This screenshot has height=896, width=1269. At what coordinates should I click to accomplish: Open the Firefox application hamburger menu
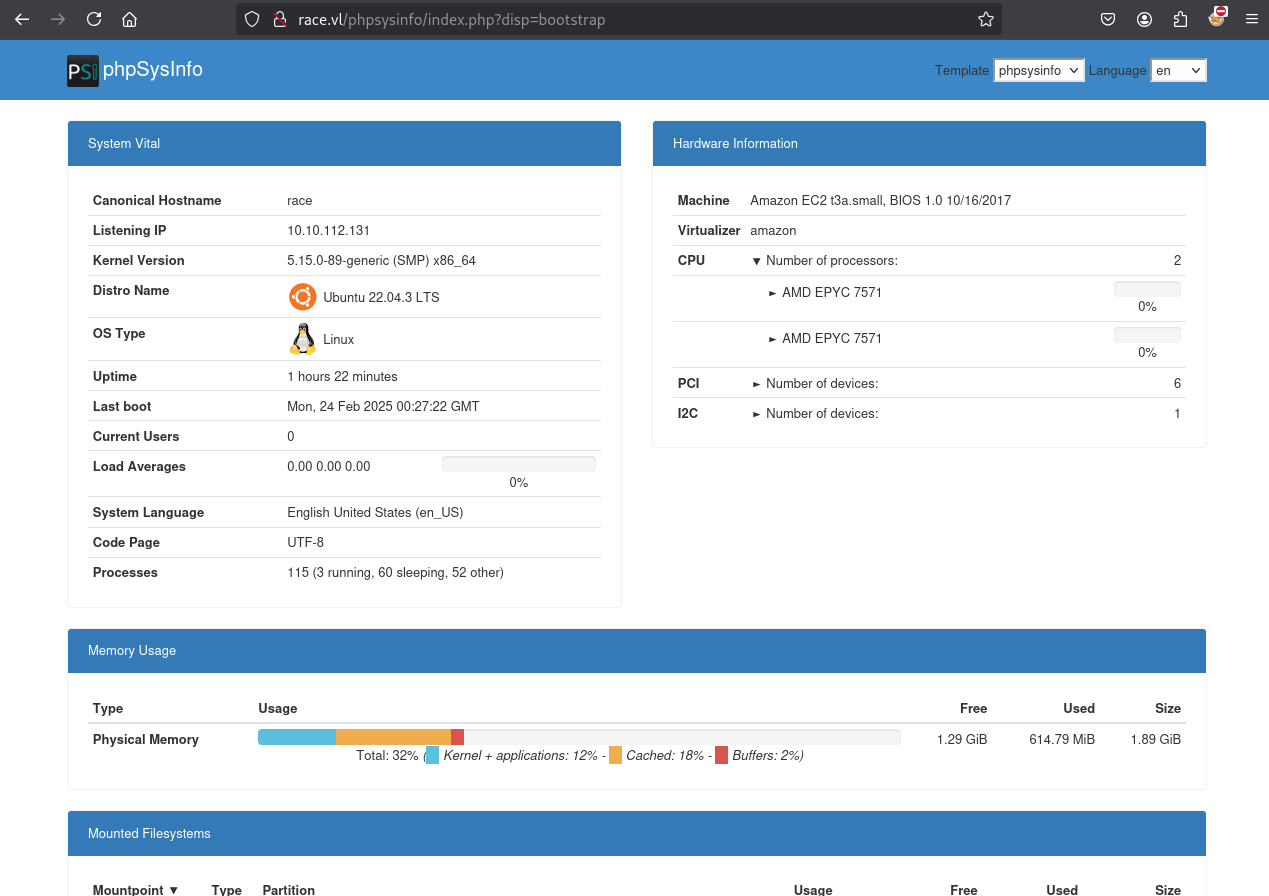tap(1251, 19)
